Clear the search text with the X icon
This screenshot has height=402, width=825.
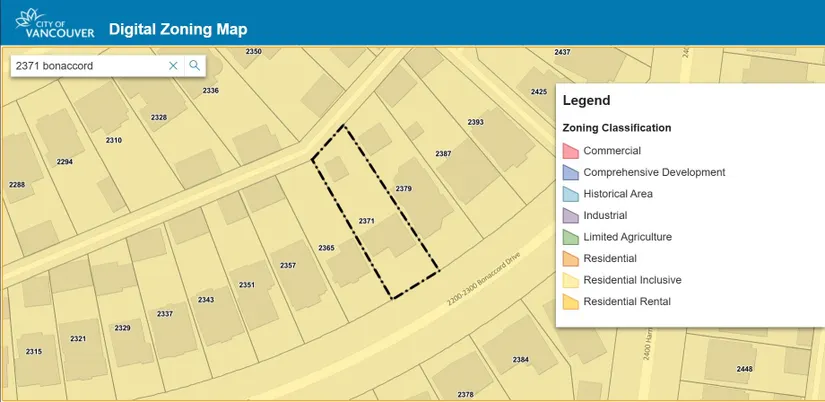tap(173, 66)
